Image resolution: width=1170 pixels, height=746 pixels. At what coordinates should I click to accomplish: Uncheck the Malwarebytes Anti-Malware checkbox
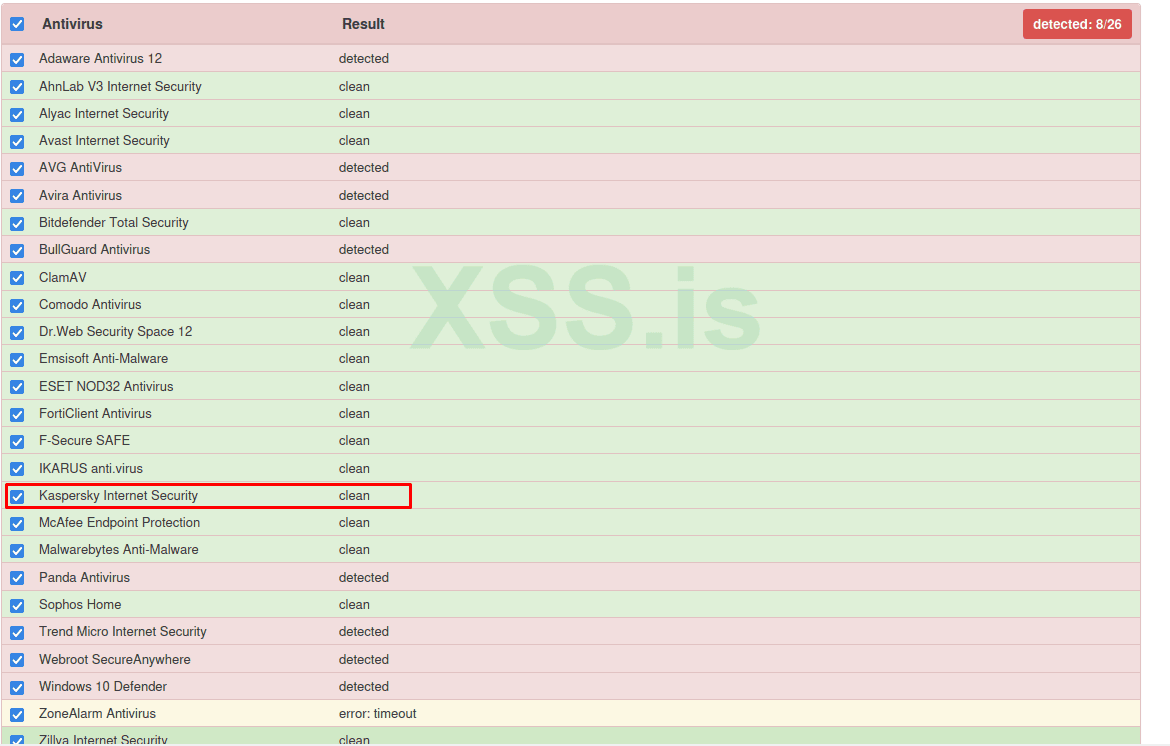click(x=17, y=551)
